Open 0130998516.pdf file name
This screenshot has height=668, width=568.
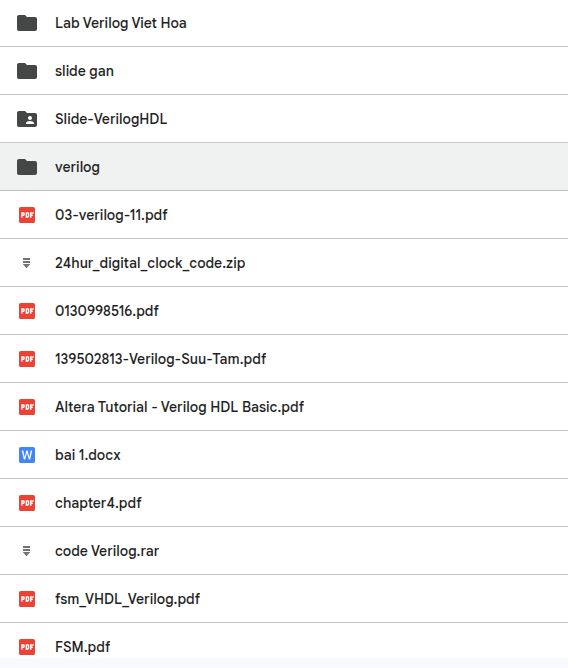107,311
